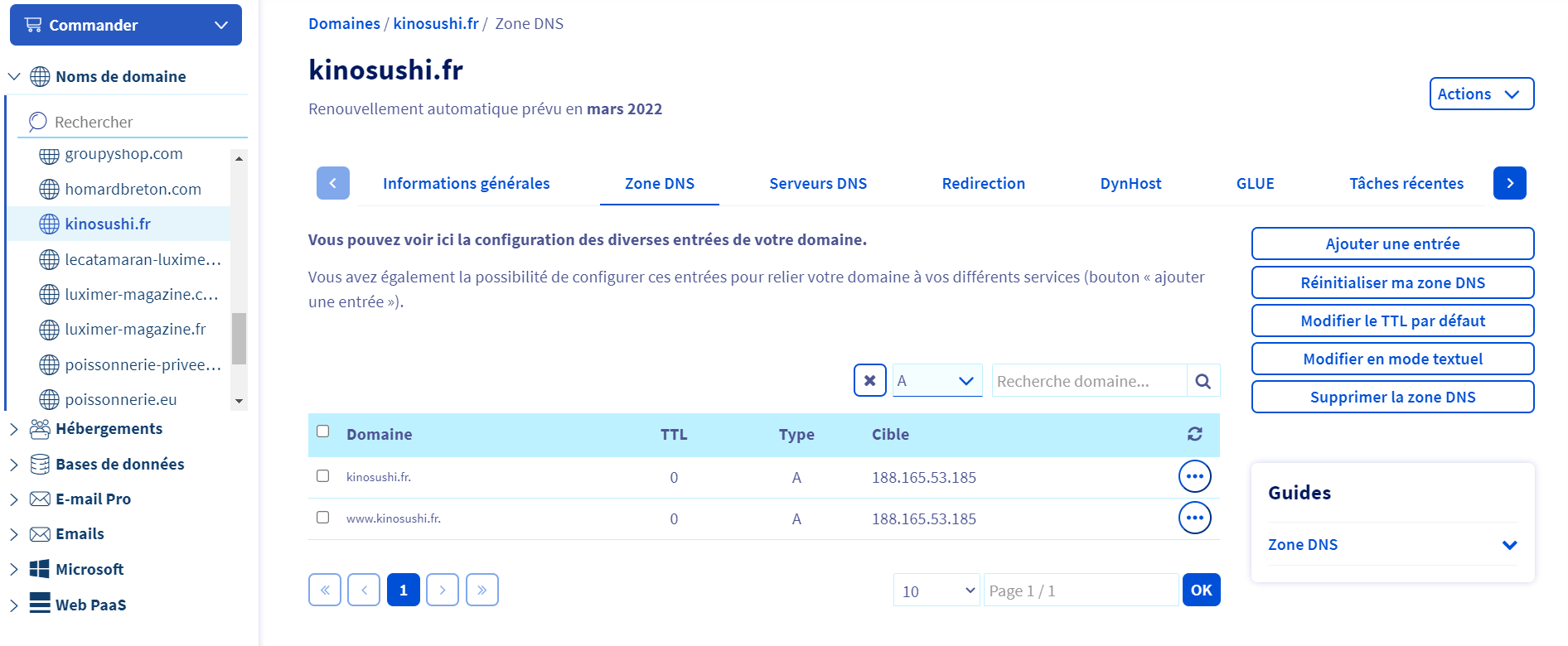
Task: Open the Redirection tab
Action: point(983,184)
